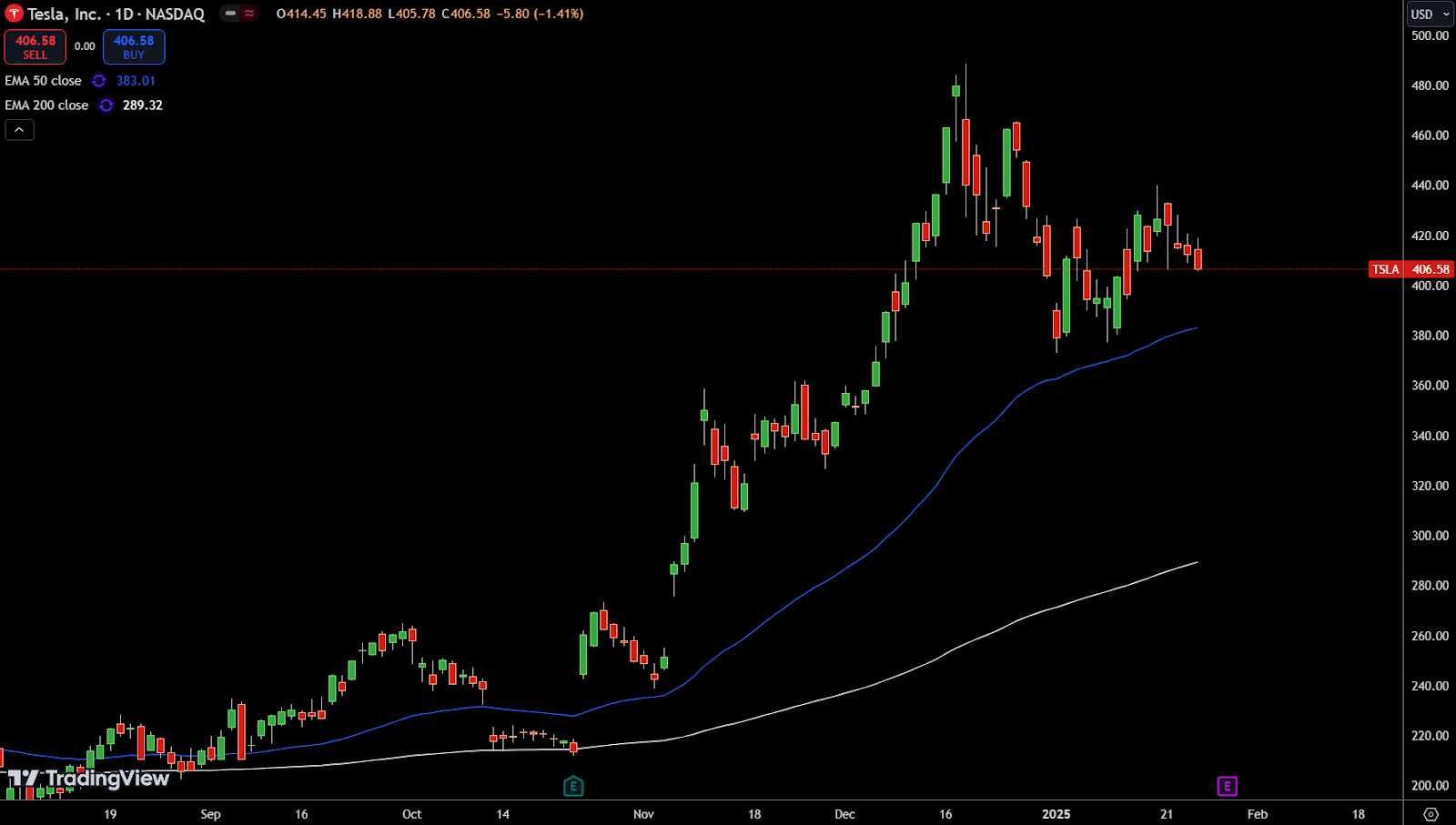Click the refresh icon beside EMA 50 close

coord(99,81)
